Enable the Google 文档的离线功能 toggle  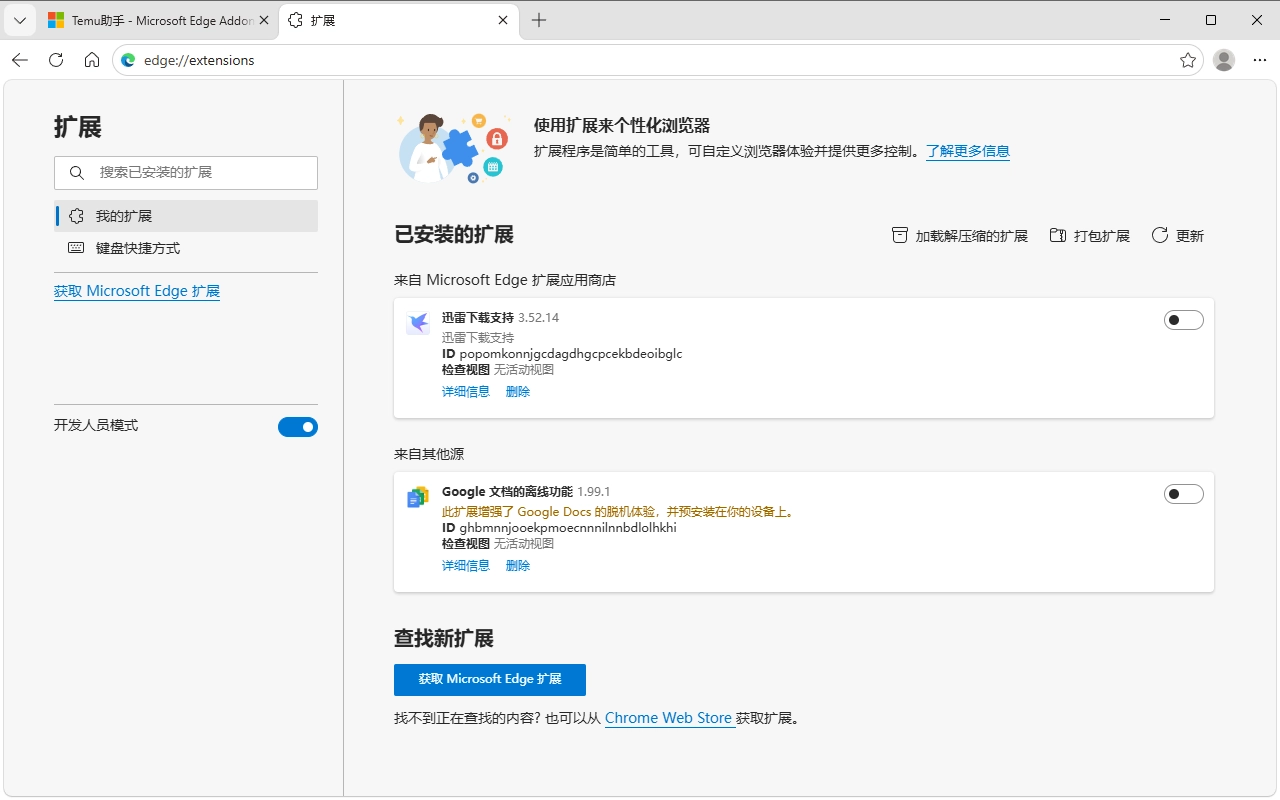[1183, 493]
